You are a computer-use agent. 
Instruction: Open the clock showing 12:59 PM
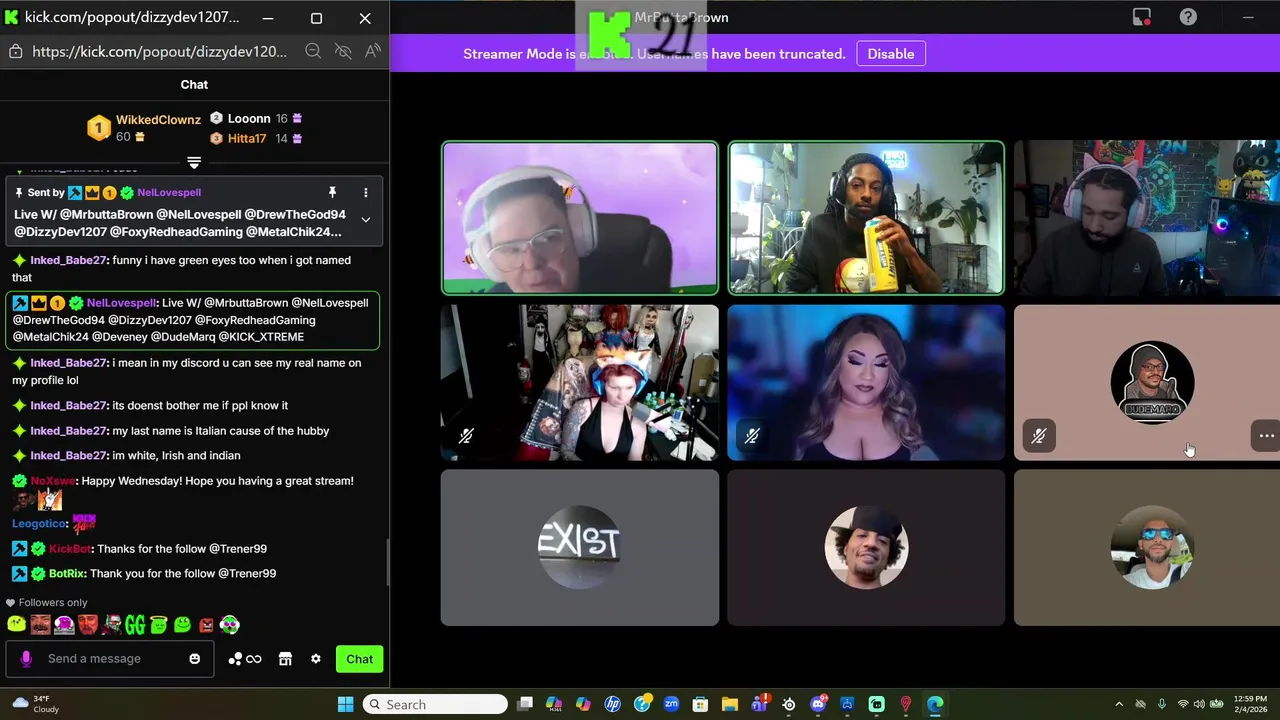point(1251,704)
